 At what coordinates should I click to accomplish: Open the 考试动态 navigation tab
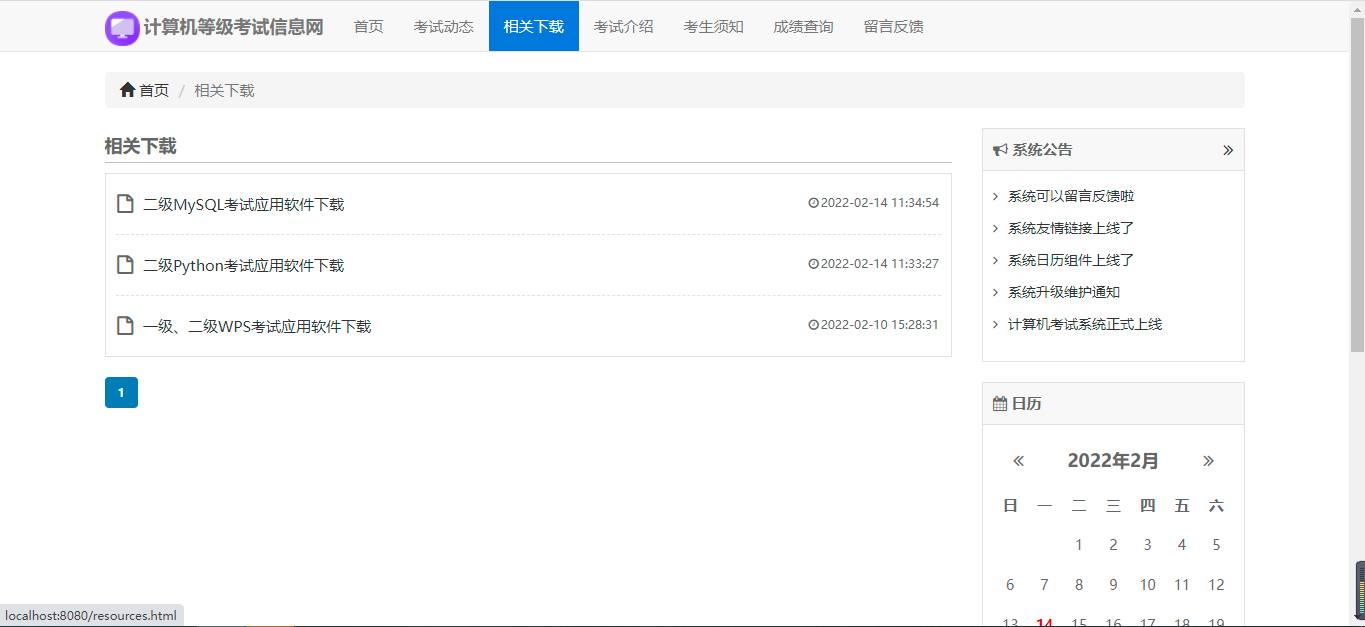click(444, 26)
